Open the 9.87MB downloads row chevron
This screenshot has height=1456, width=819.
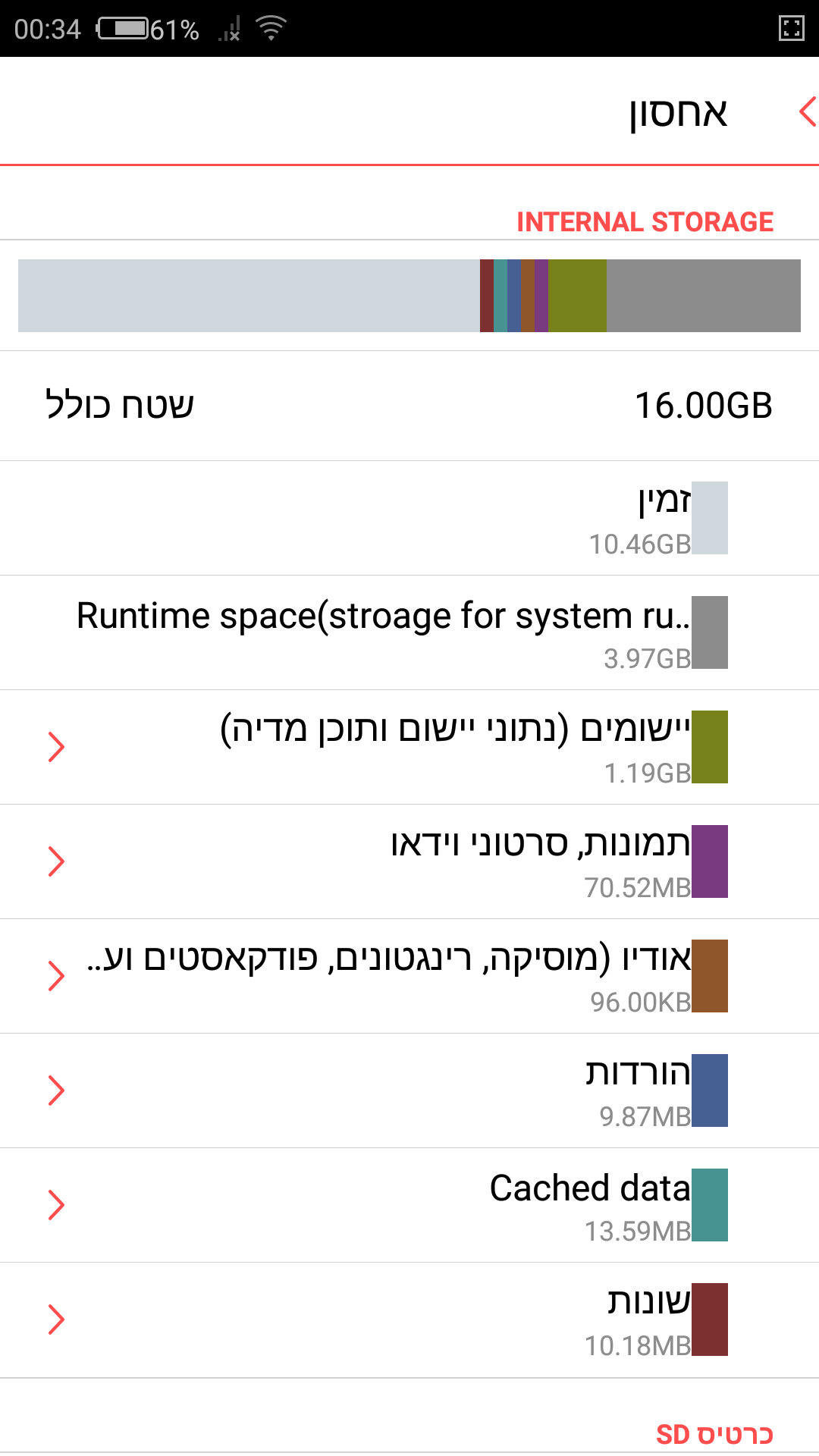point(56,1090)
